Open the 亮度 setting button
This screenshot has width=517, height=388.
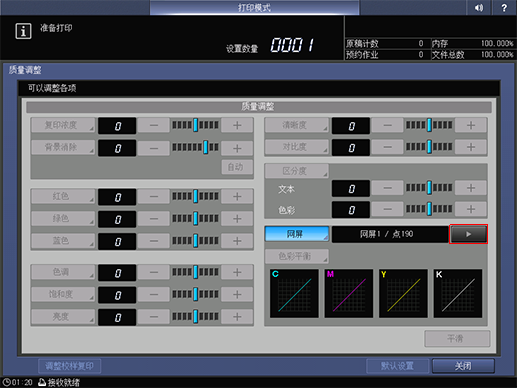(63, 316)
